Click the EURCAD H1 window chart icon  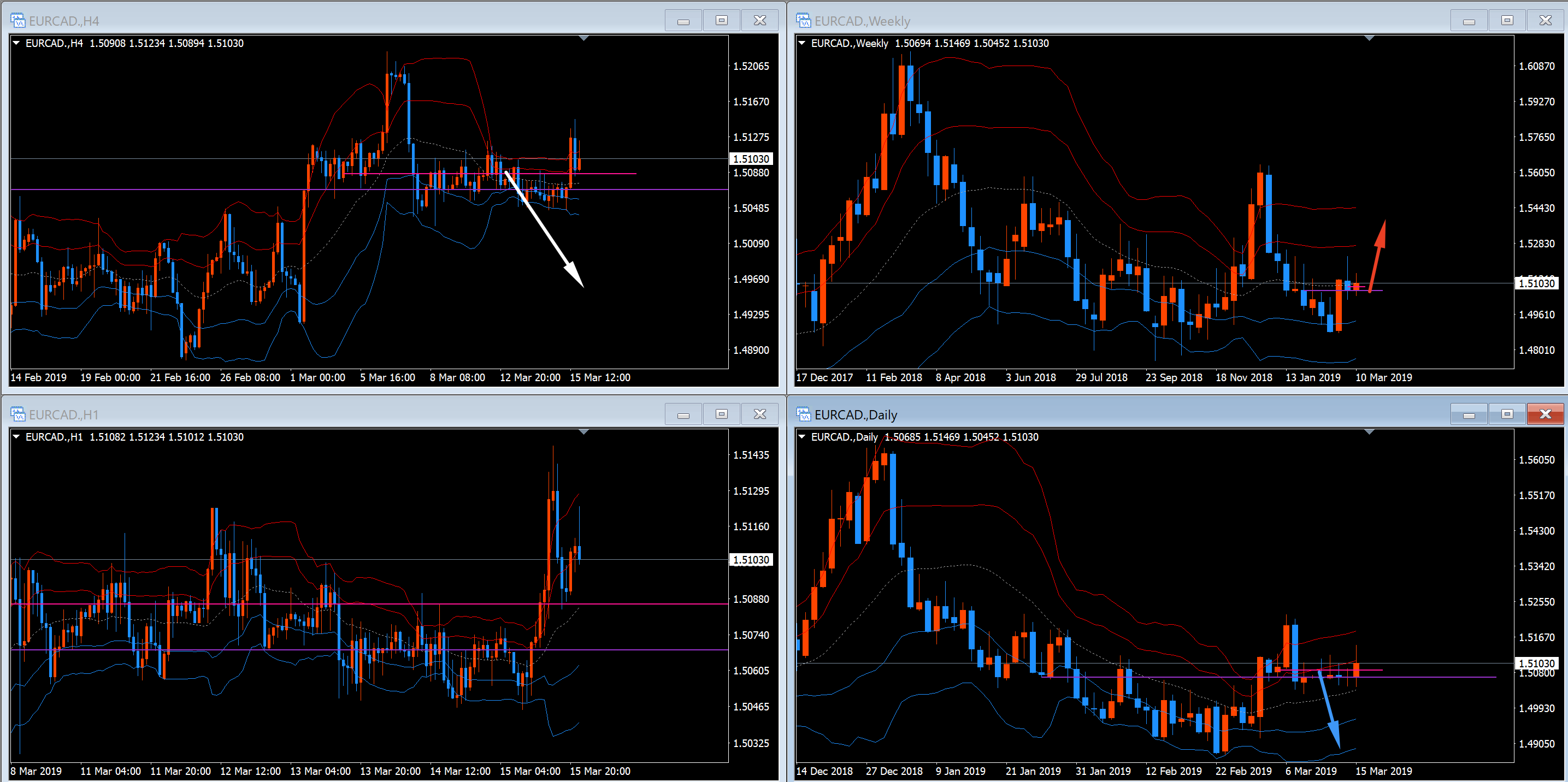[x=17, y=414]
